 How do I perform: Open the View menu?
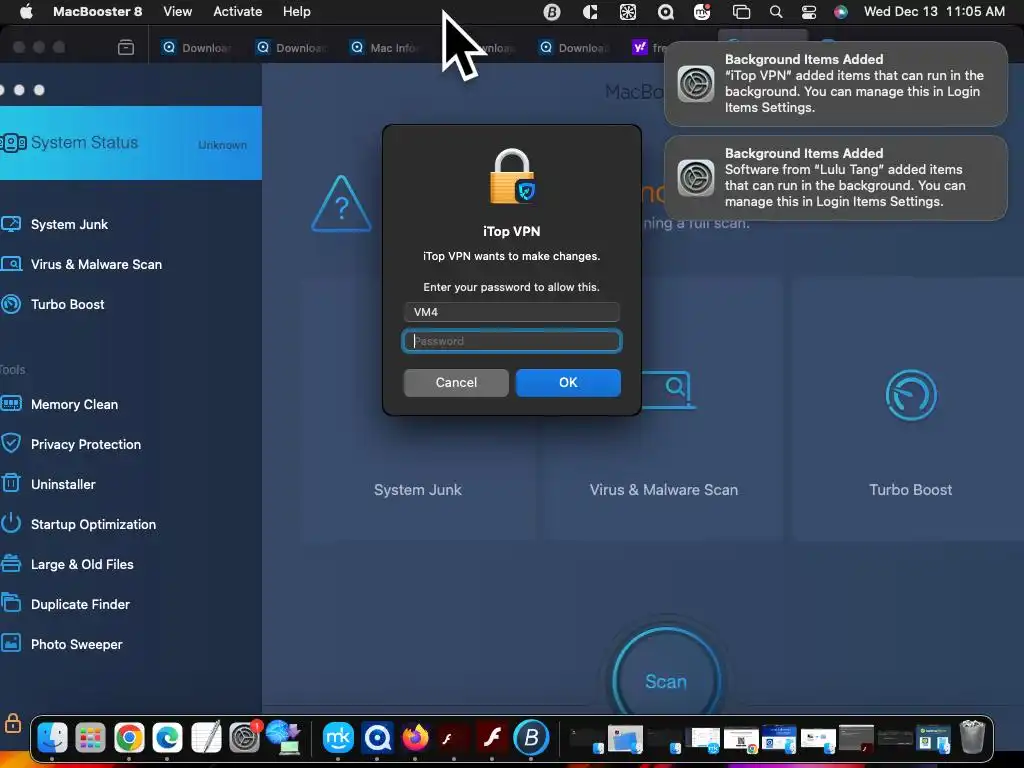click(178, 12)
